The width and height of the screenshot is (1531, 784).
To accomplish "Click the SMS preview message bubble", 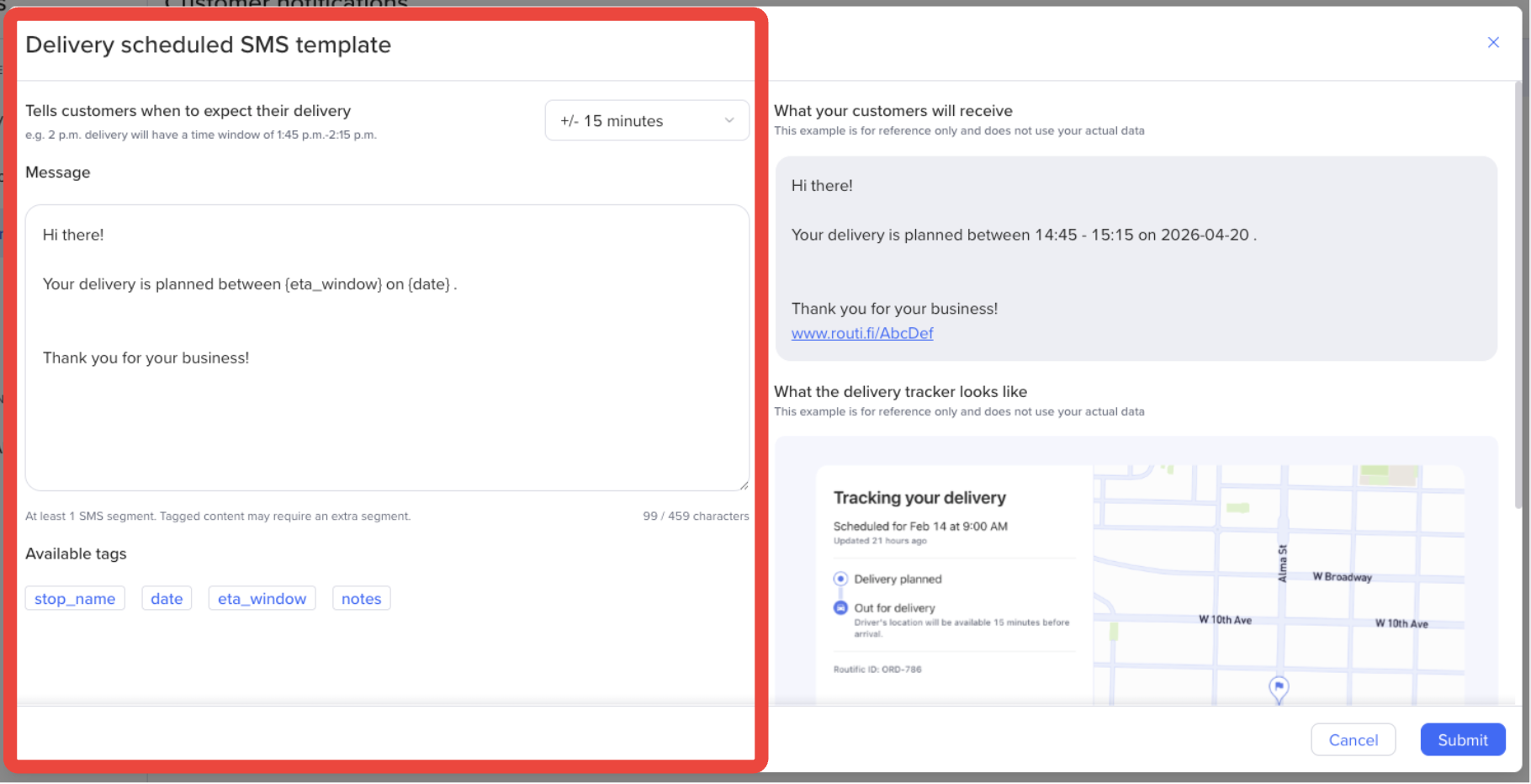I will point(1136,258).
